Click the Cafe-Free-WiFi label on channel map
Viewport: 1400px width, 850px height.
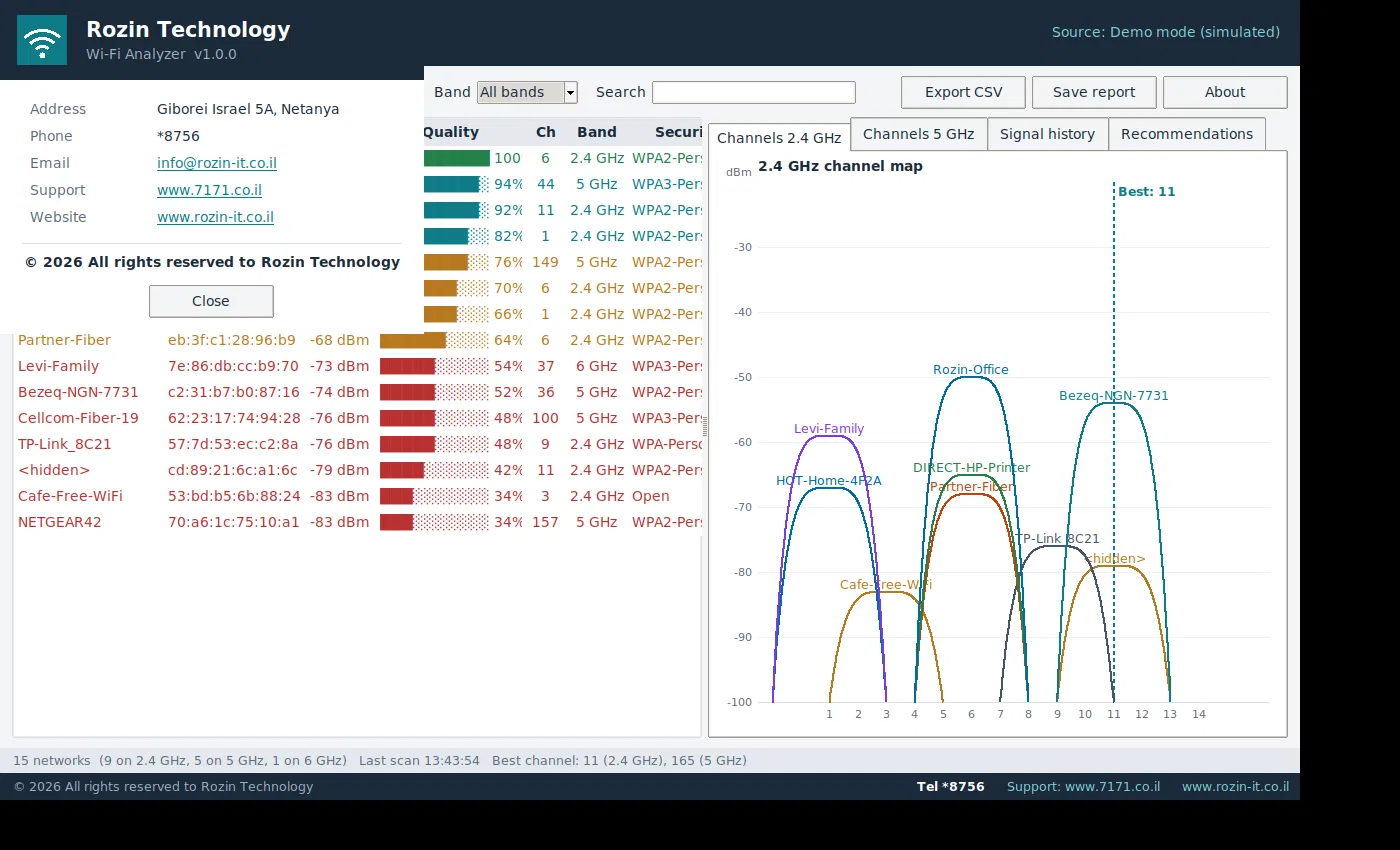coord(886,585)
